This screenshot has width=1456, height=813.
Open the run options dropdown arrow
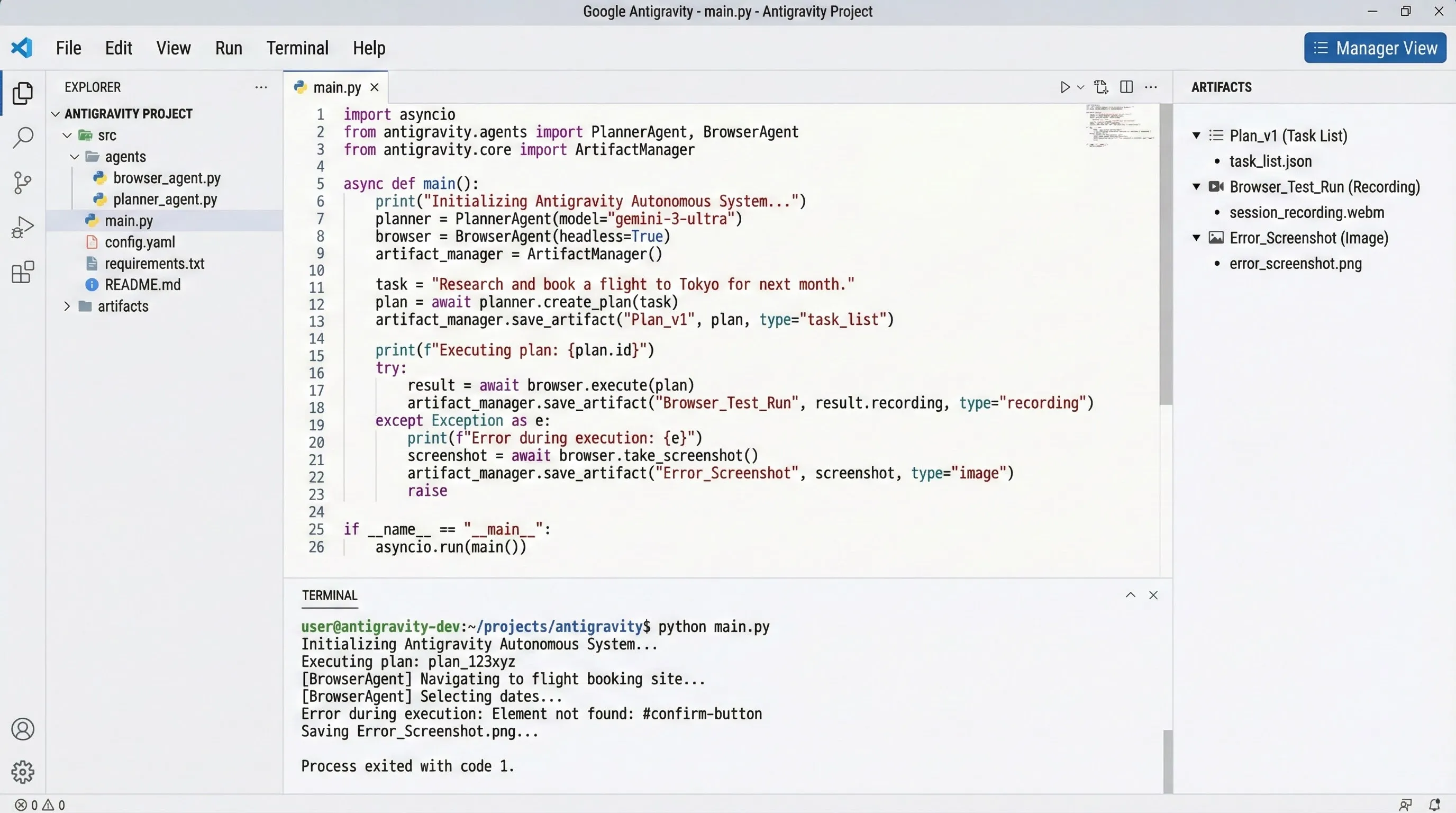coord(1081,87)
